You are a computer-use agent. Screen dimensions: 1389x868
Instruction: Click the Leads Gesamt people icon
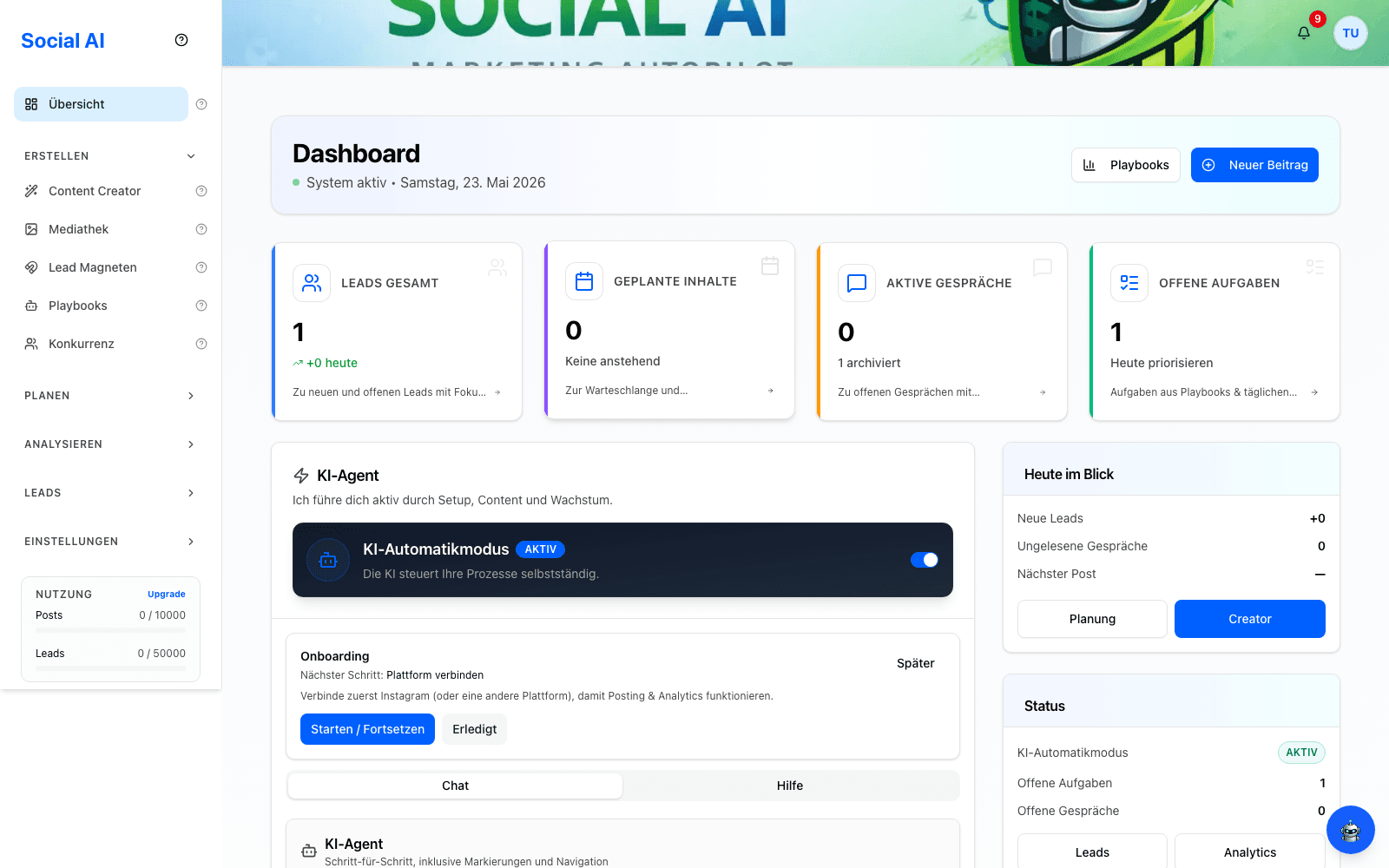pos(312,283)
